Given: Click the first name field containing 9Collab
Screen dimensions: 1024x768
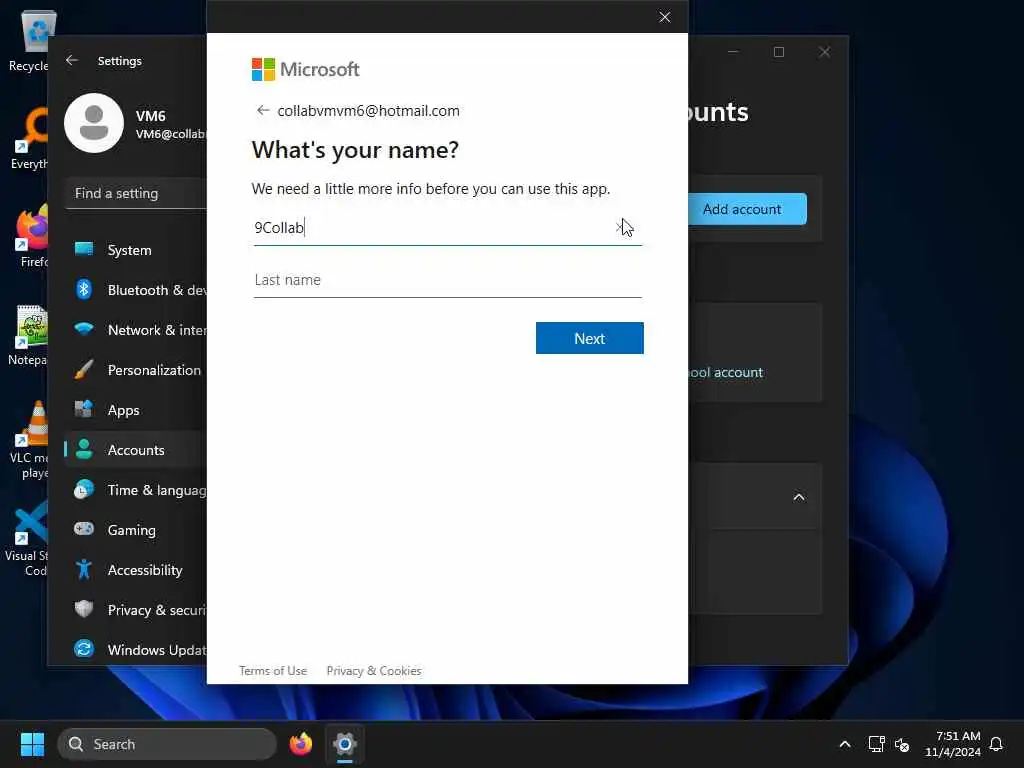Looking at the screenshot, I should click(x=447, y=227).
